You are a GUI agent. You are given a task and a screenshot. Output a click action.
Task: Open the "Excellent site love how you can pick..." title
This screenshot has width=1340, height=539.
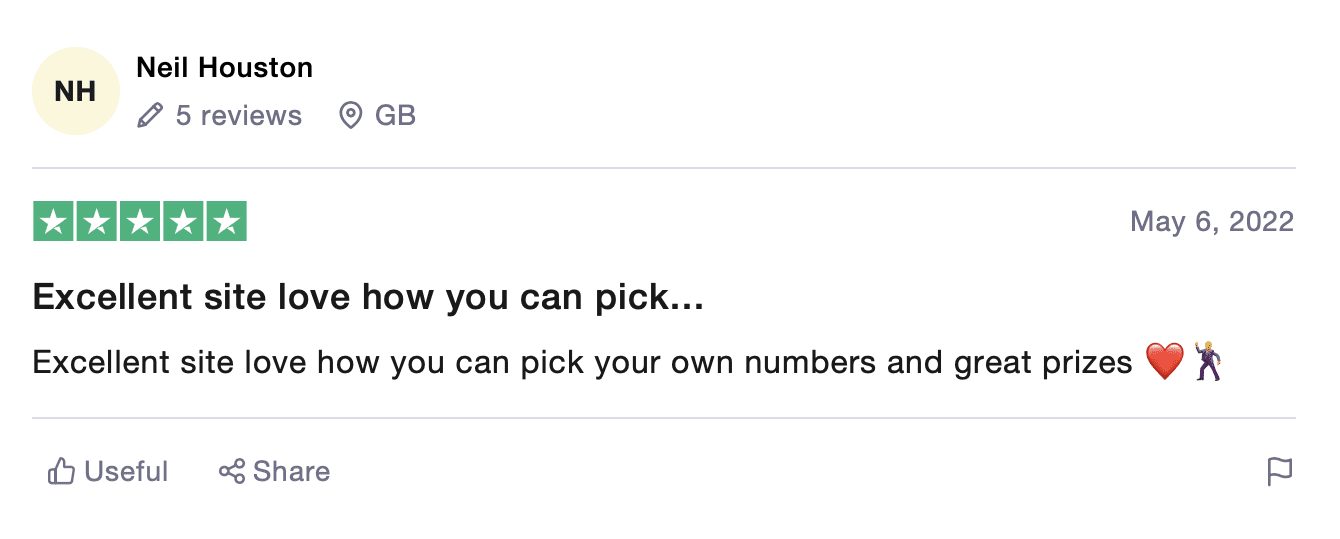pyautogui.click(x=368, y=297)
